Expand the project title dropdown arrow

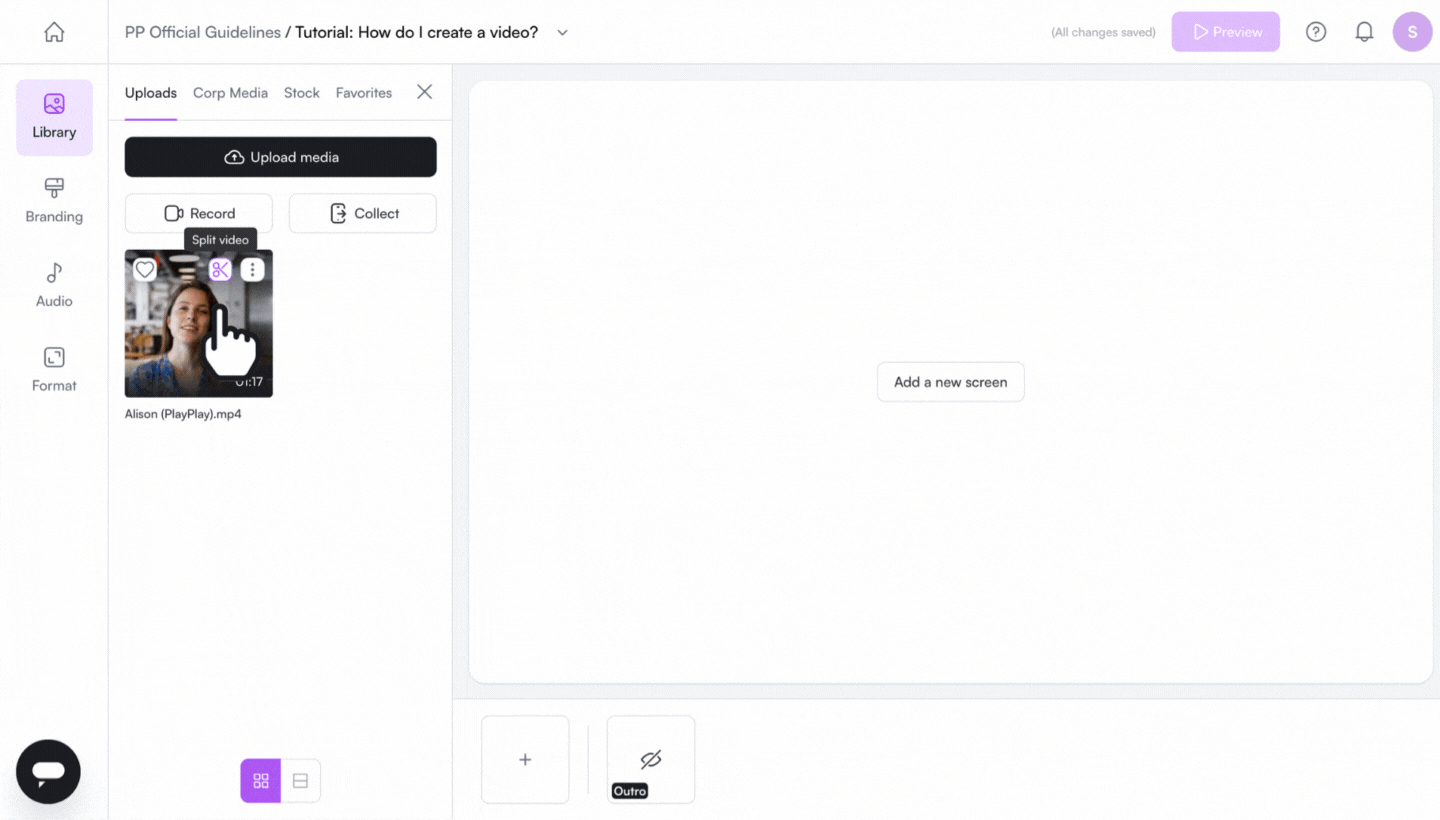click(x=562, y=32)
